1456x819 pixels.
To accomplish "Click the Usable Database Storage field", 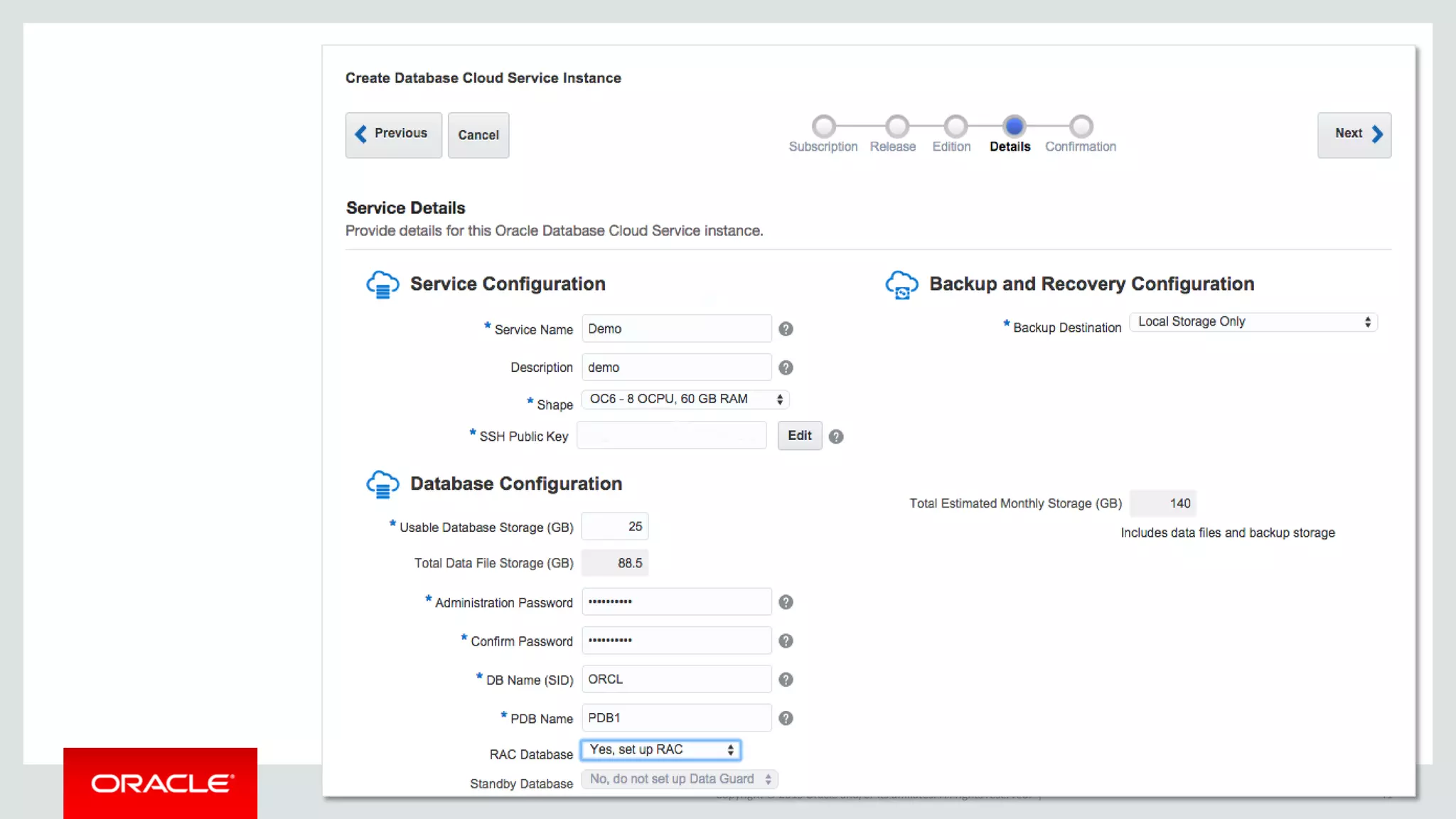I will 615,527.
